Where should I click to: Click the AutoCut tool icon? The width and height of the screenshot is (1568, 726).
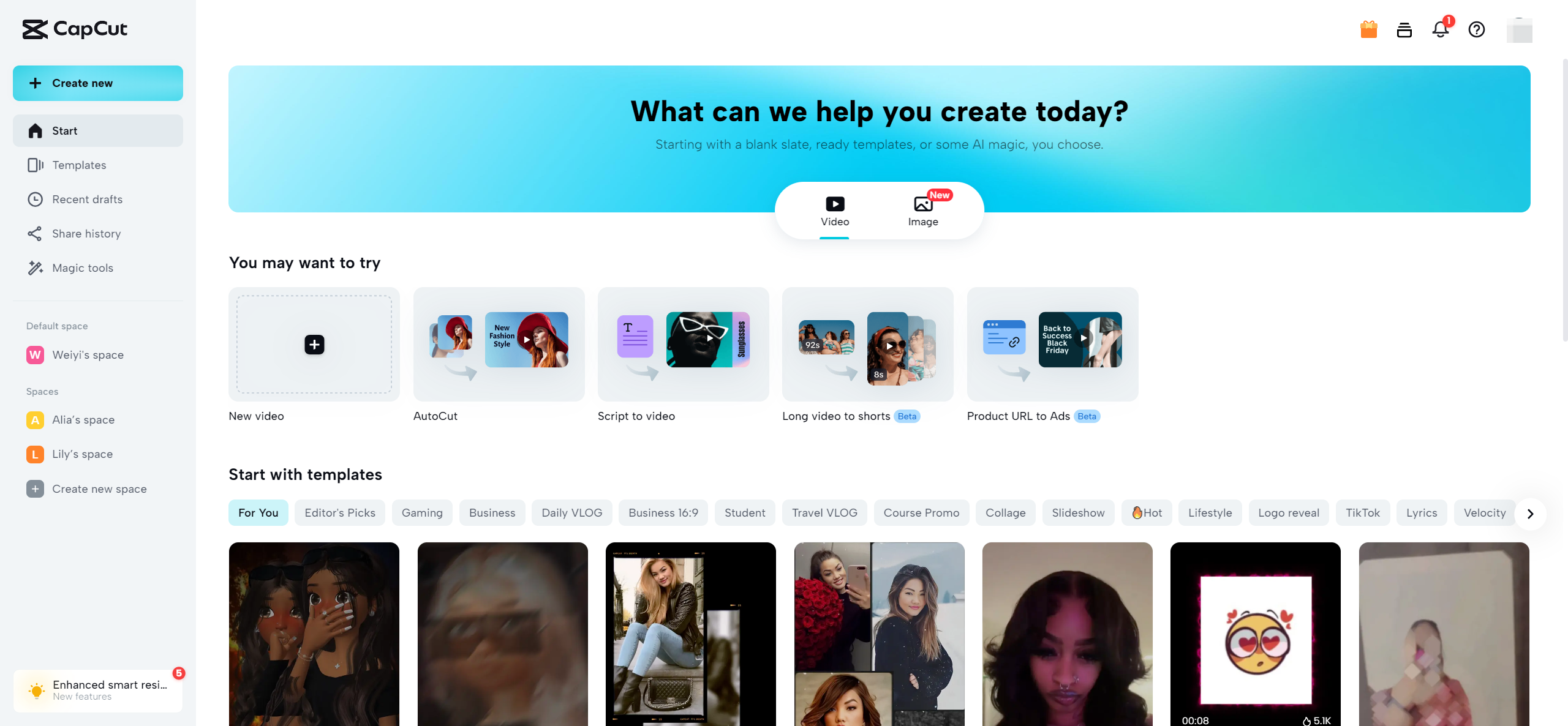point(498,344)
